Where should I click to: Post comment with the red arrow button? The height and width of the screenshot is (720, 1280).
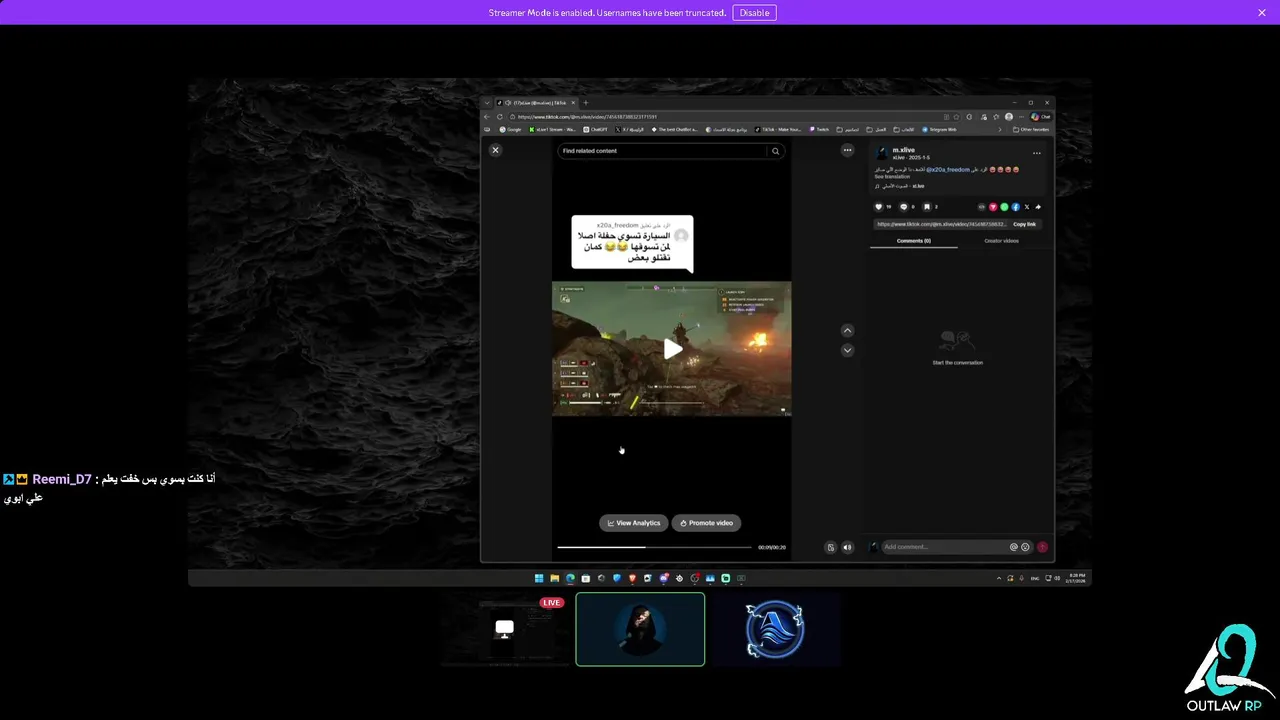coord(1042,547)
